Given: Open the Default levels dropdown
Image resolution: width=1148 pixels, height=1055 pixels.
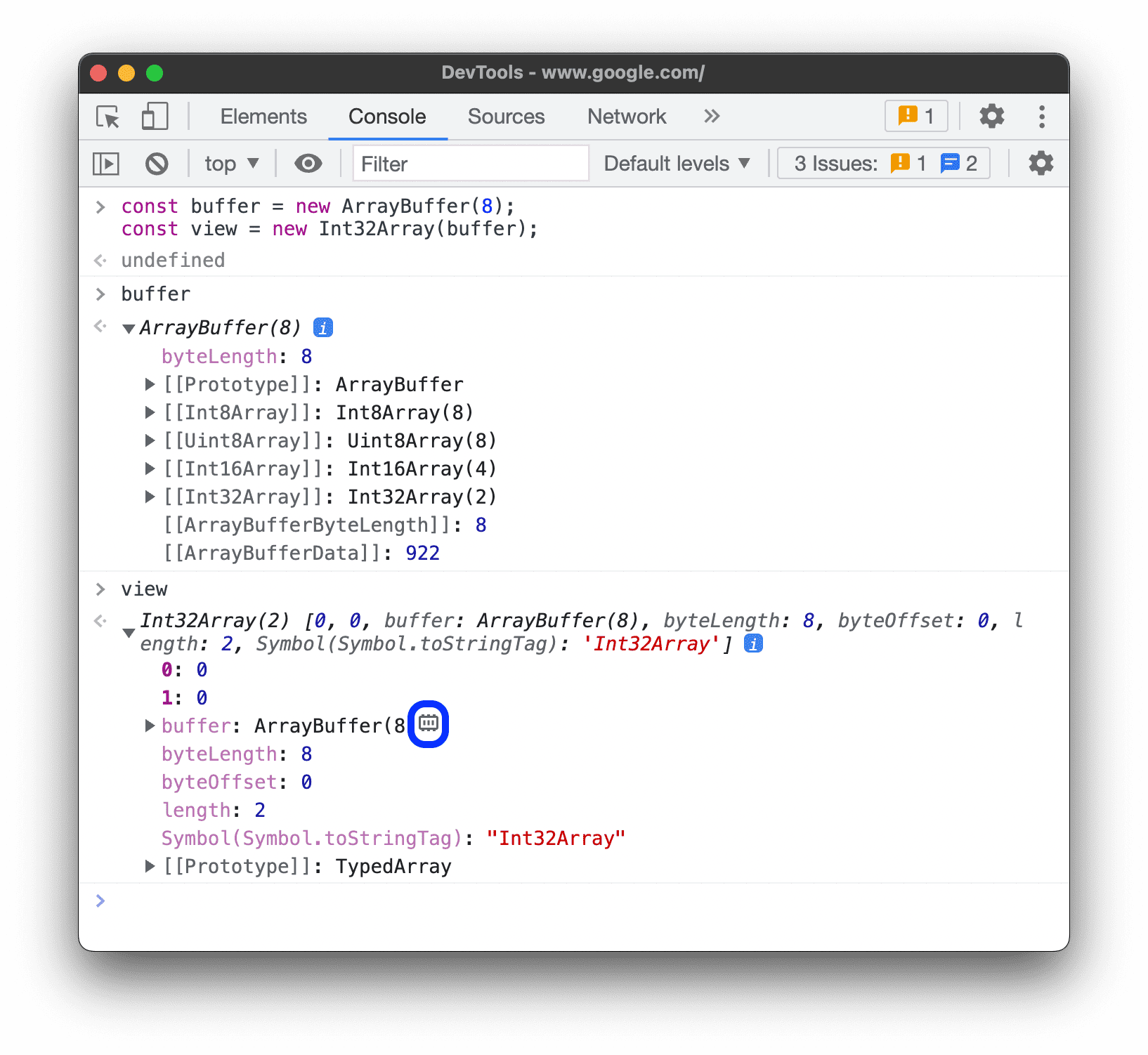Looking at the screenshot, I should (x=676, y=163).
